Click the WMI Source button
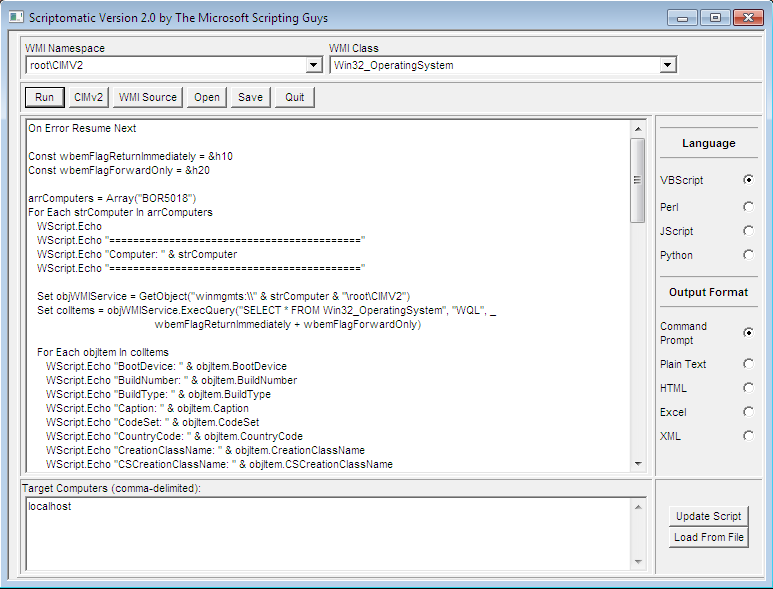 tap(148, 97)
